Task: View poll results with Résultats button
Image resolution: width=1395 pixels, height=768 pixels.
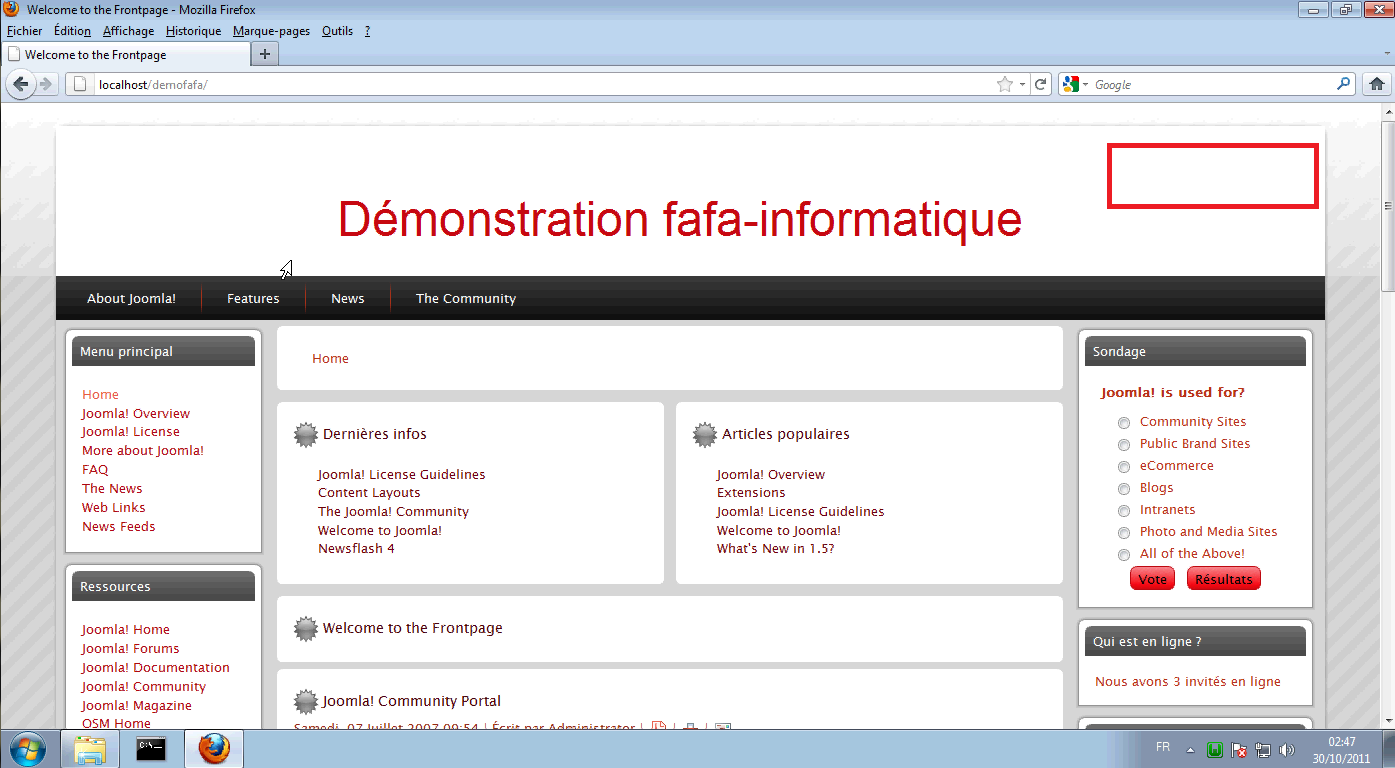Action: coord(1224,579)
